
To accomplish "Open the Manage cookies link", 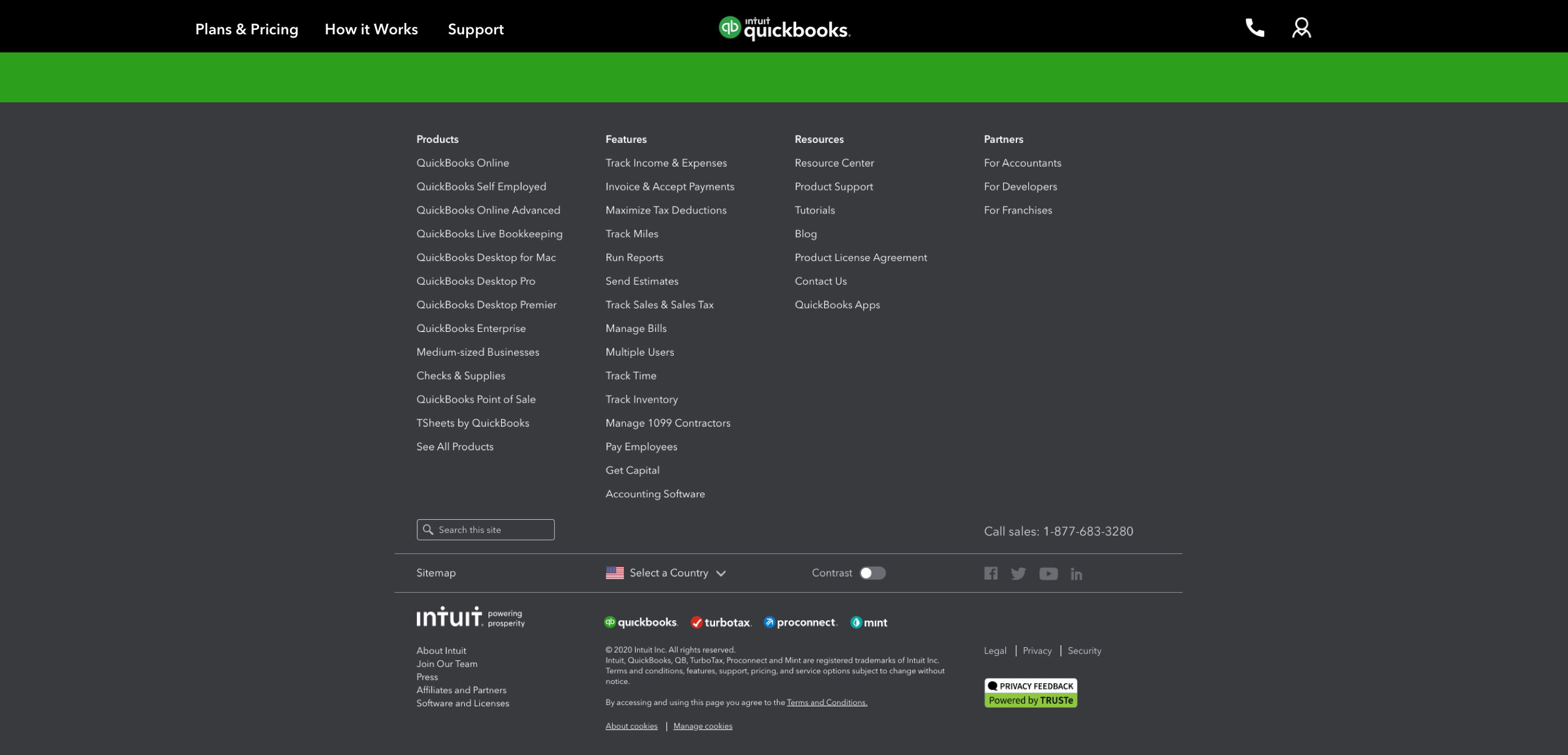I will click(703, 726).
